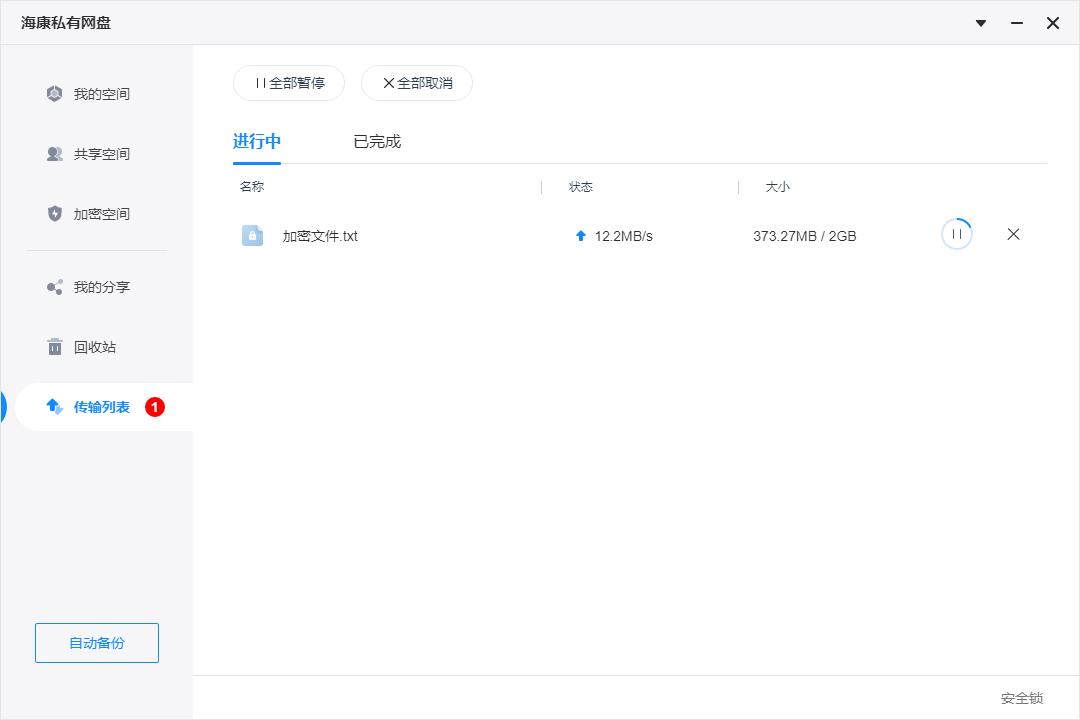The image size is (1080, 720).
Task: Click the circular upload progress indicator
Action: [x=957, y=233]
